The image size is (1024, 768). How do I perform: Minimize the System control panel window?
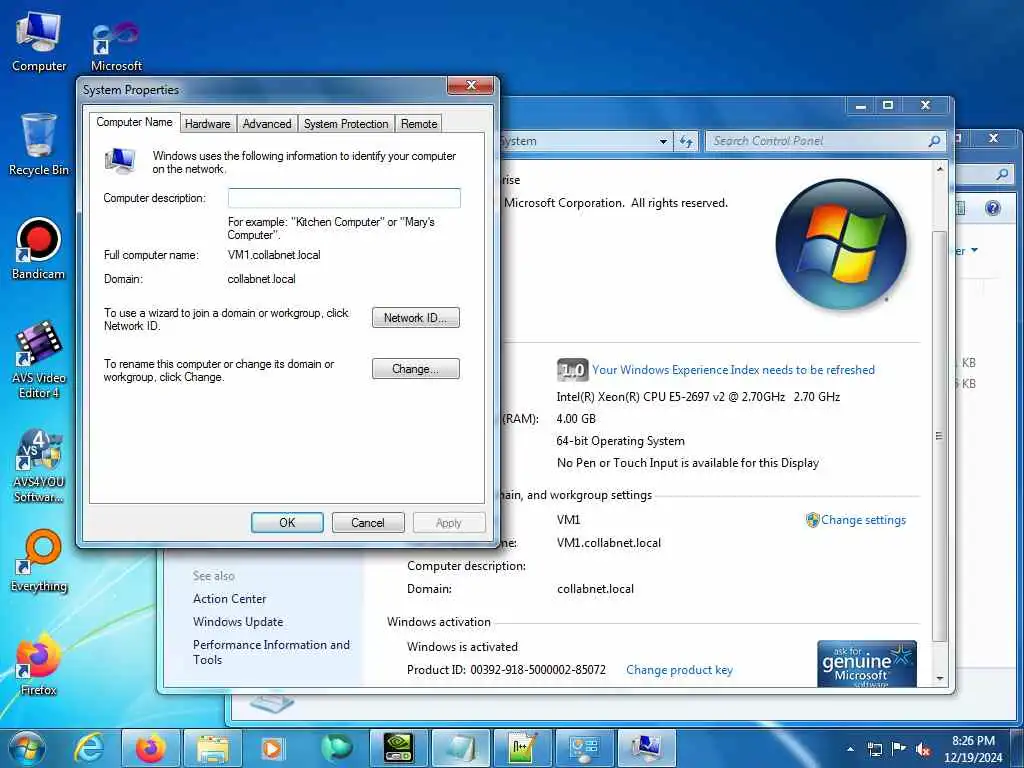click(861, 104)
